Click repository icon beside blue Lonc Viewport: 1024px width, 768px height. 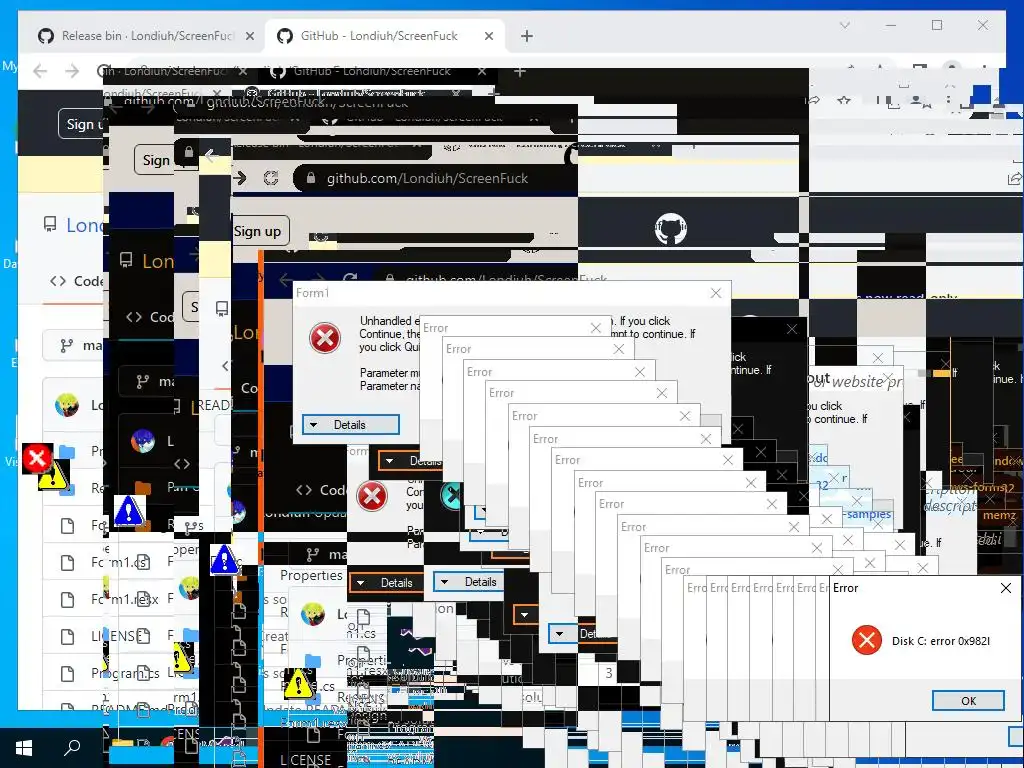click(x=50, y=225)
